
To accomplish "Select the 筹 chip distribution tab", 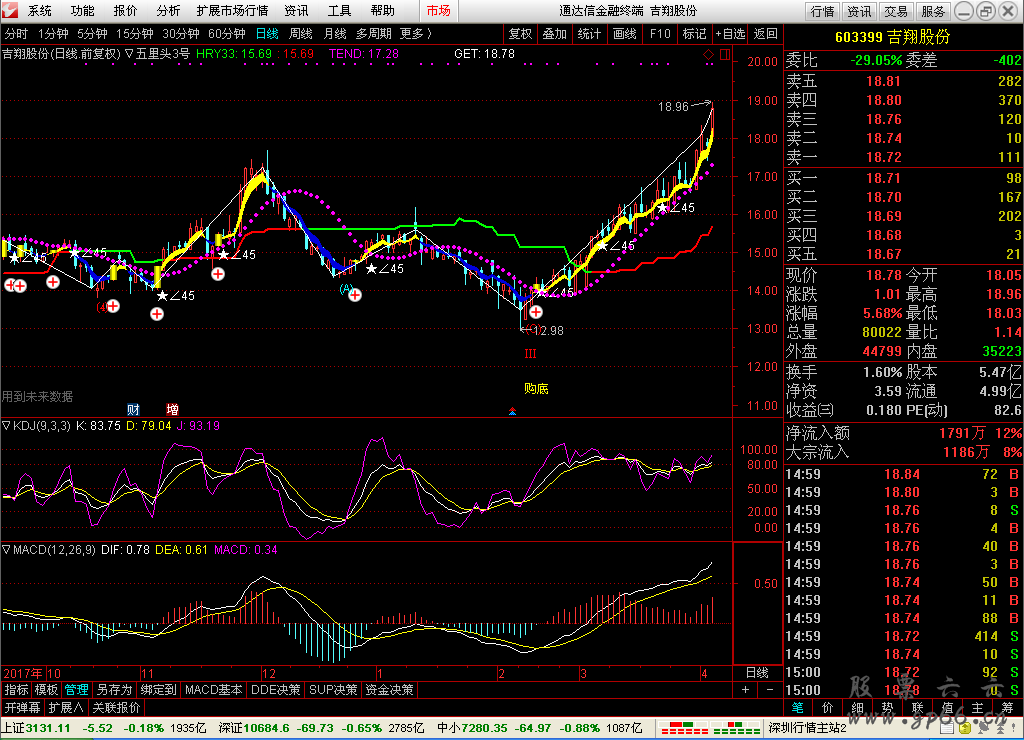I will tap(1008, 708).
